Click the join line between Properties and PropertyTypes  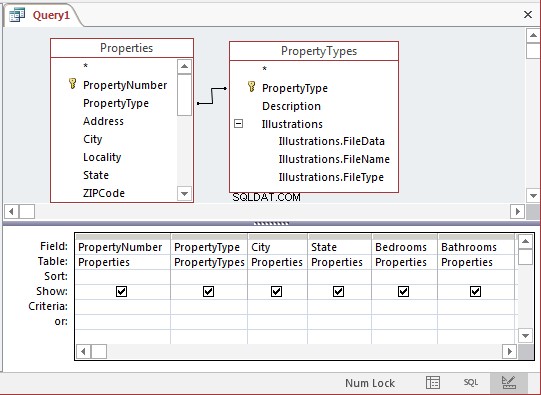(x=212, y=96)
